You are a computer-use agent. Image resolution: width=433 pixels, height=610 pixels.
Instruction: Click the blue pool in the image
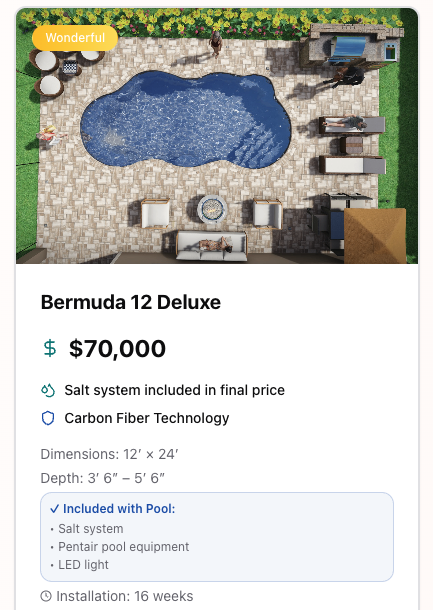(186, 120)
